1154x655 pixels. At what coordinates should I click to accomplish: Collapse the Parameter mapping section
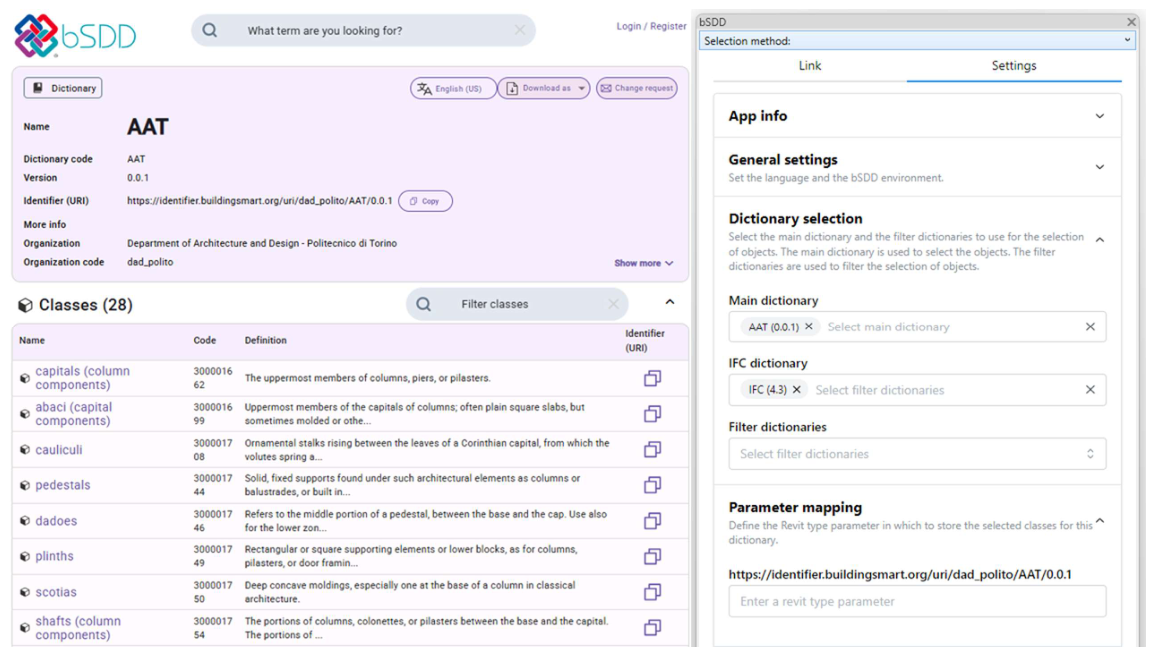coord(1100,521)
